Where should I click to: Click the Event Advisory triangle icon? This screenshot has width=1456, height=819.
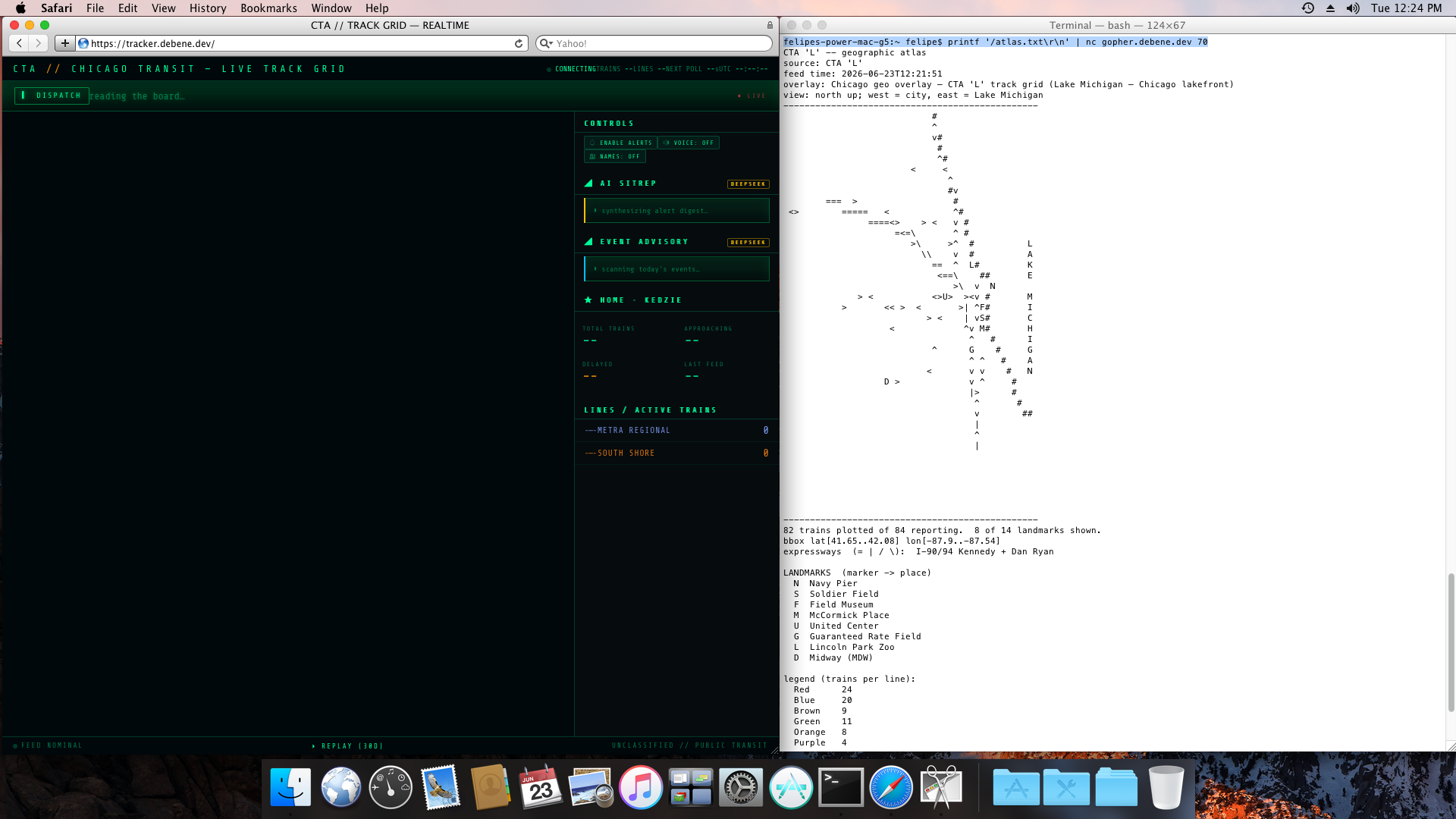(x=588, y=242)
